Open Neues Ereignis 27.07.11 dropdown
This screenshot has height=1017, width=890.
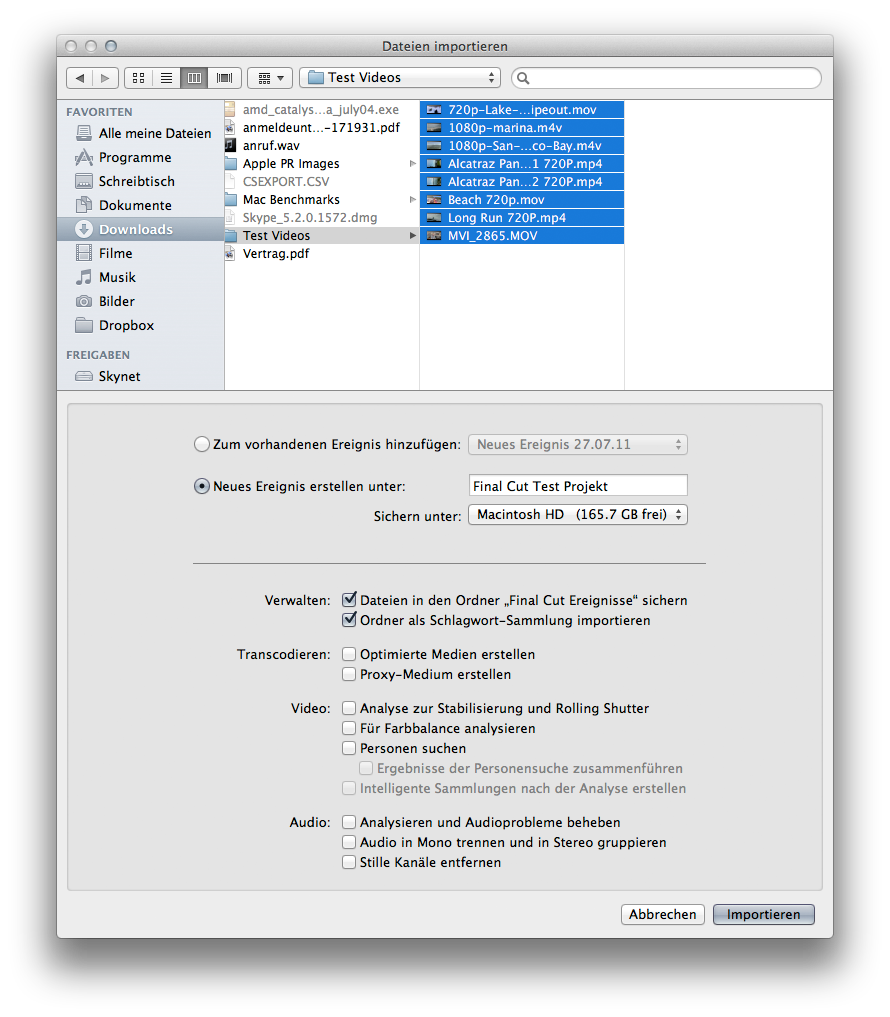[578, 444]
